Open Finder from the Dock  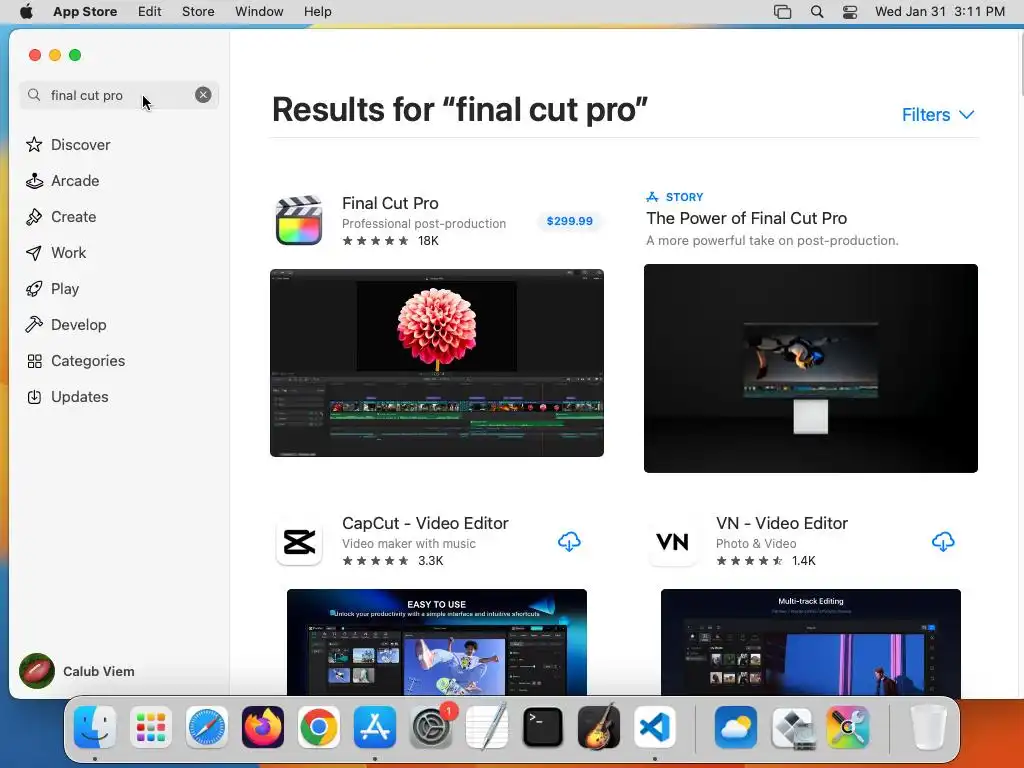(95, 727)
